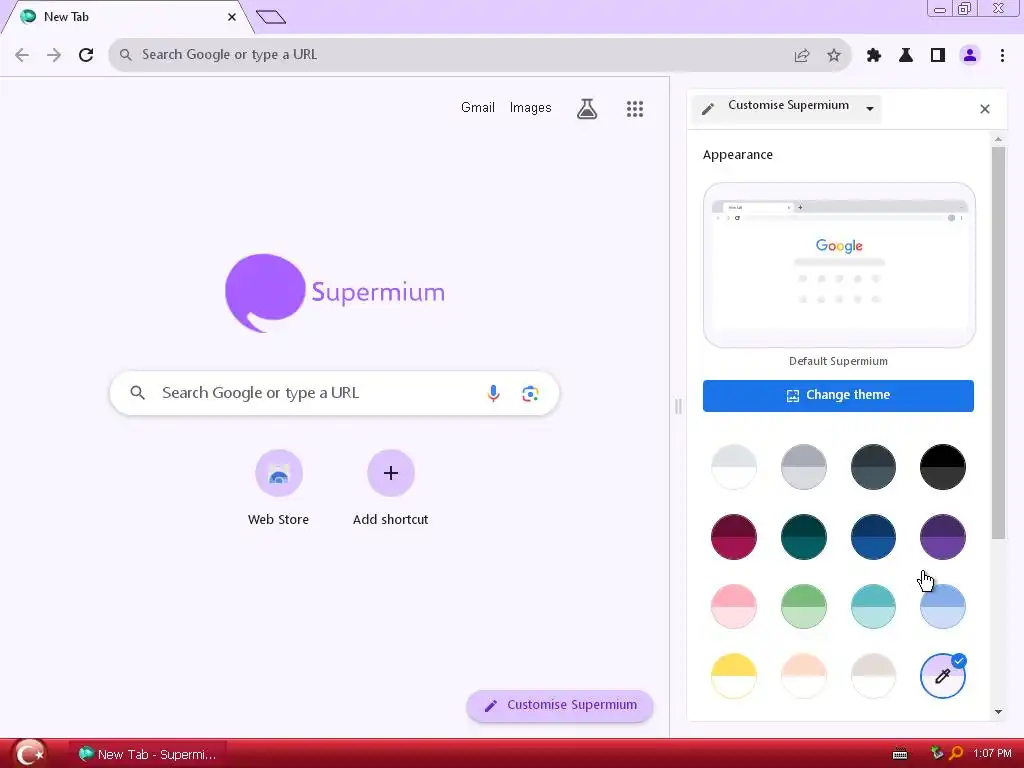This screenshot has height=768, width=1024.
Task: Click the Default Supermium theme preview
Action: click(839, 264)
